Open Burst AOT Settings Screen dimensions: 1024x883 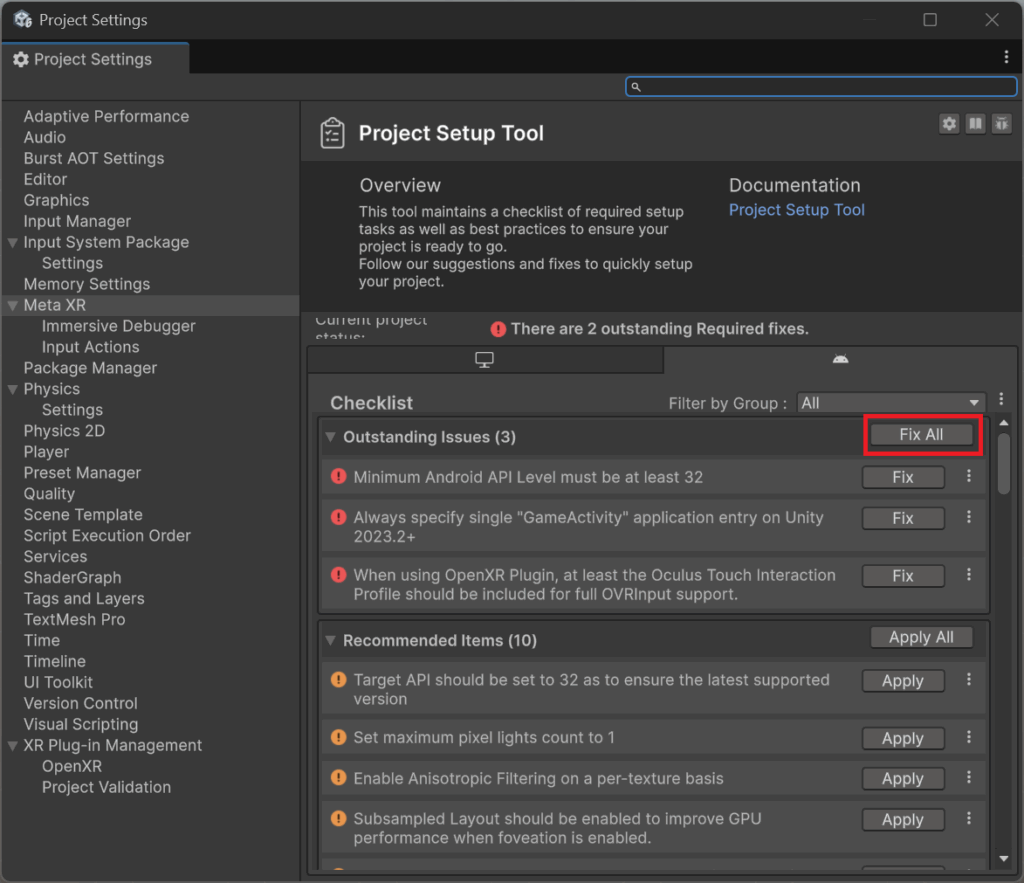pos(94,158)
